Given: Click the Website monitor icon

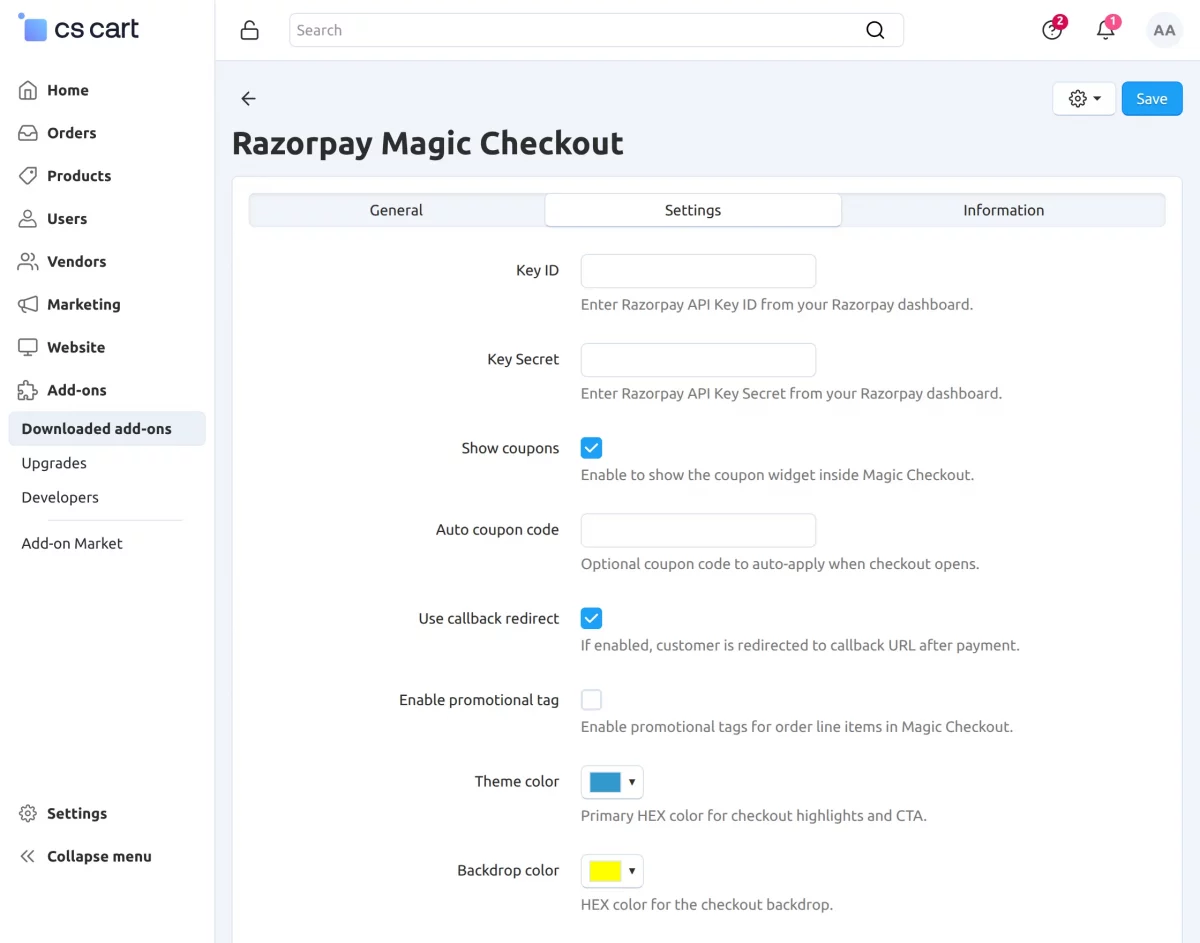Looking at the screenshot, I should (28, 348).
